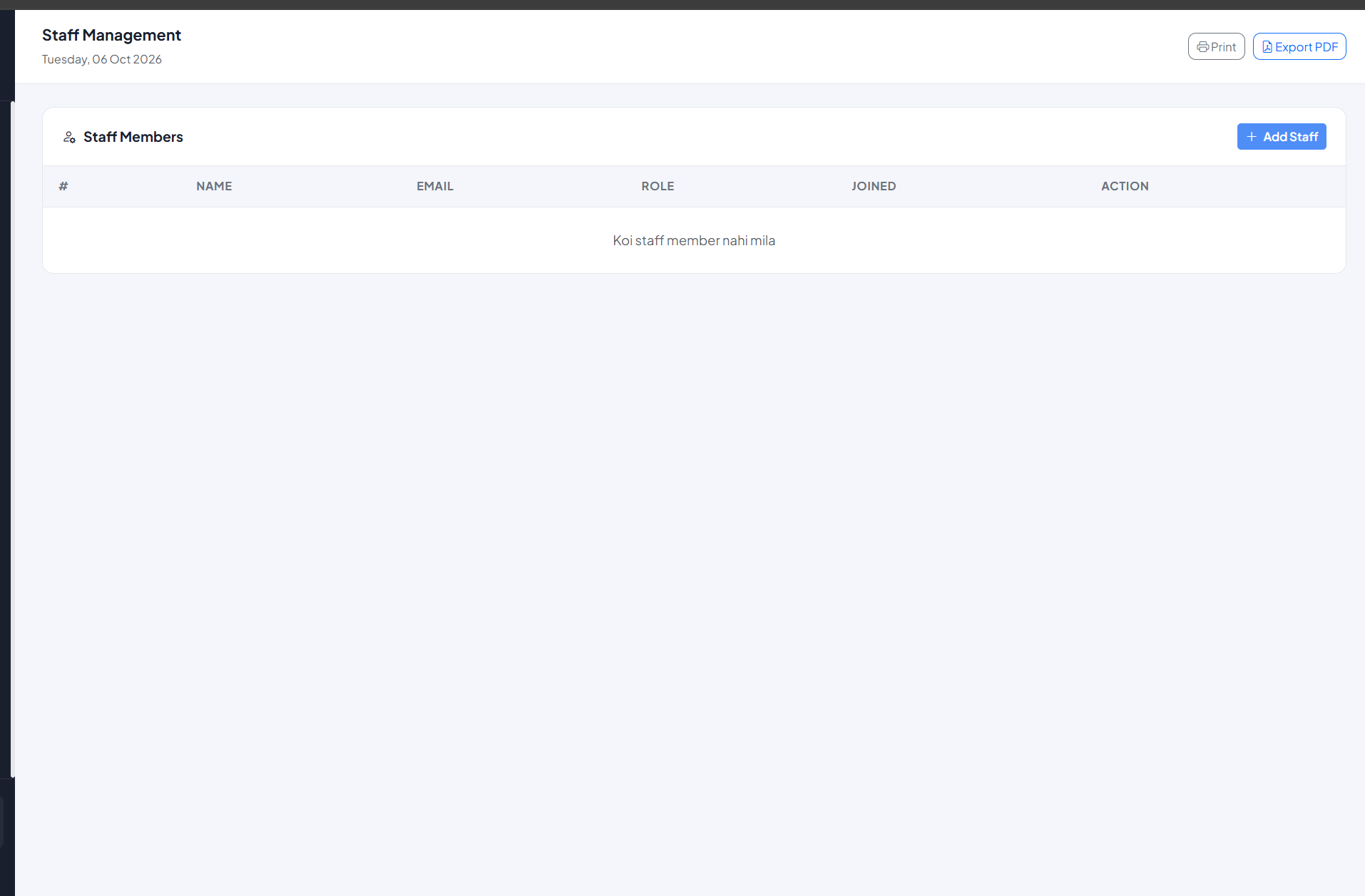Click the ROLE column header
Viewport: 1365px width, 896px height.
(658, 186)
